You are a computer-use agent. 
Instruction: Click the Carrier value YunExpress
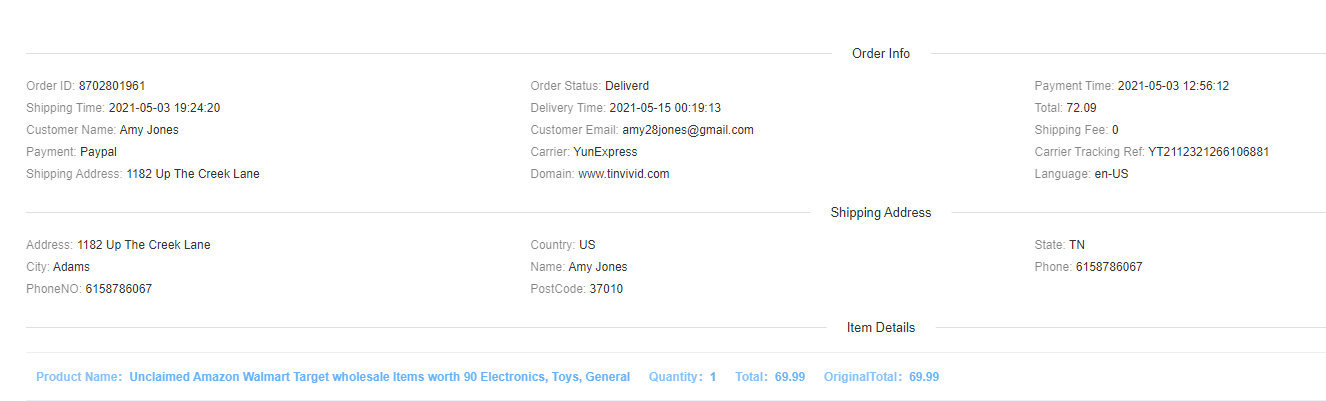click(x=605, y=152)
